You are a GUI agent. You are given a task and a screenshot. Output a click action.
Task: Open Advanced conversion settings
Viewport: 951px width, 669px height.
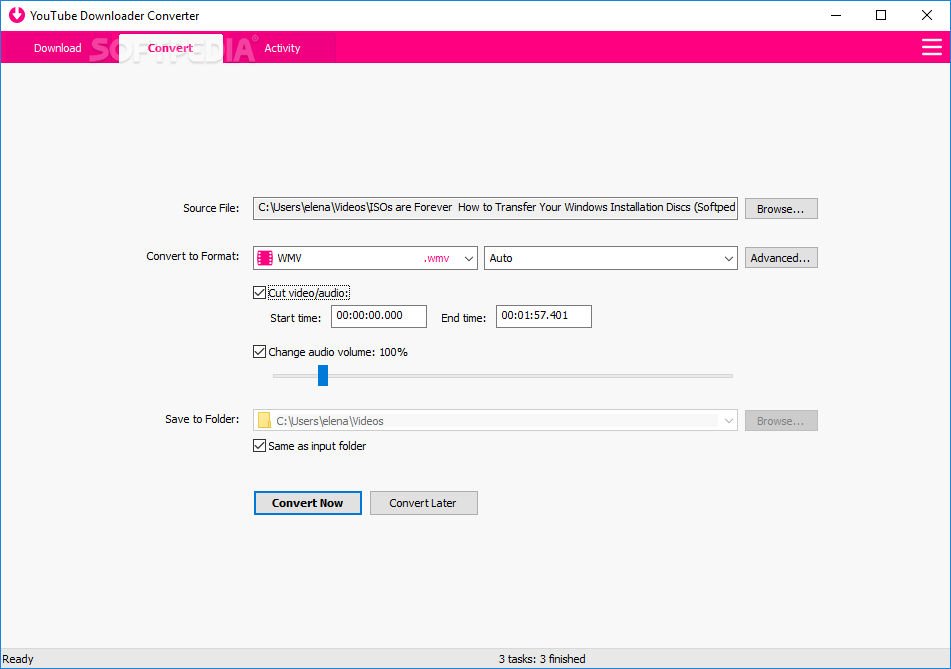pyautogui.click(x=781, y=258)
